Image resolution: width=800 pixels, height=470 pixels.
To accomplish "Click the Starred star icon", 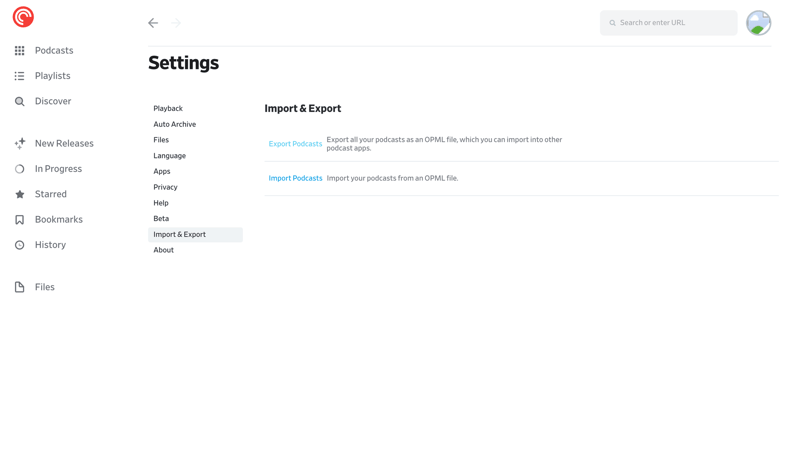I will click(19, 194).
